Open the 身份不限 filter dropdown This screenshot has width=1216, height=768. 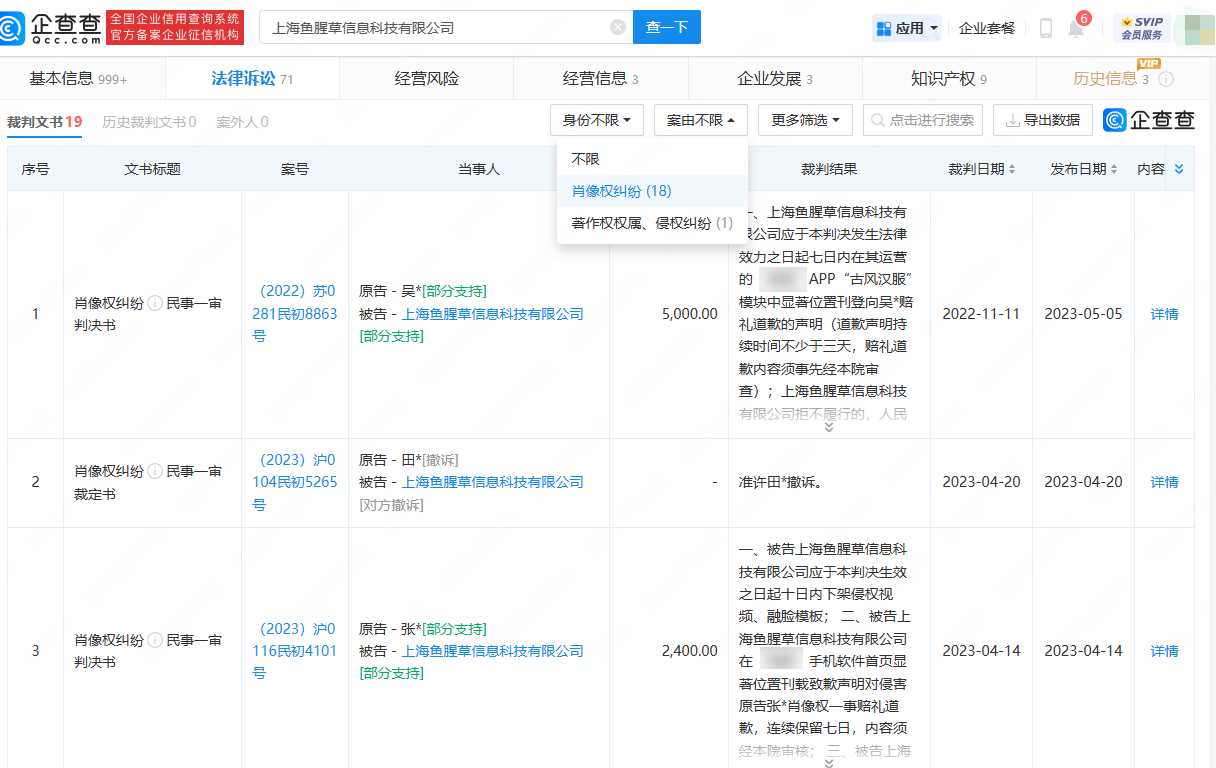pos(596,120)
